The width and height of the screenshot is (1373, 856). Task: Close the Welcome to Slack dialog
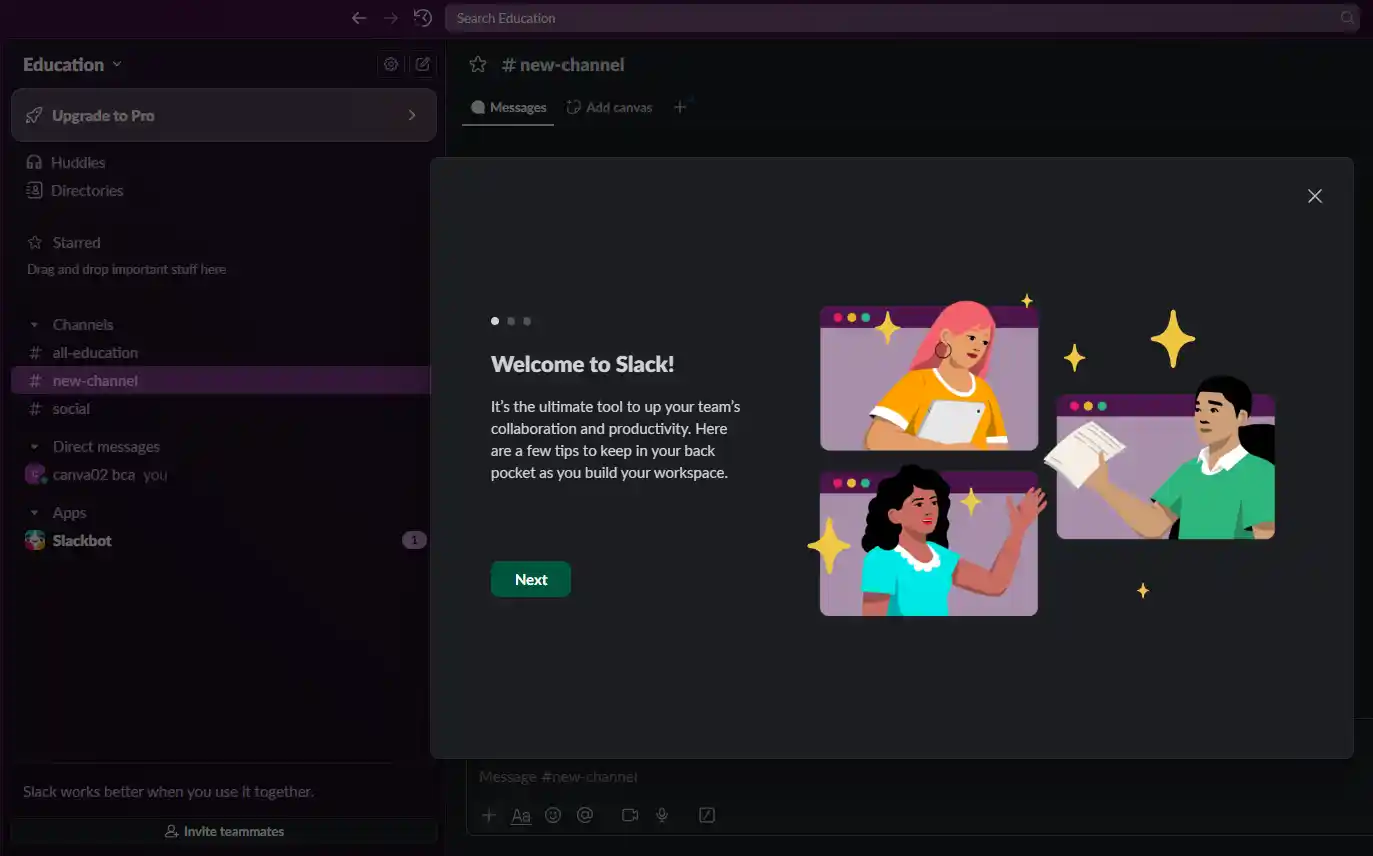coord(1315,196)
